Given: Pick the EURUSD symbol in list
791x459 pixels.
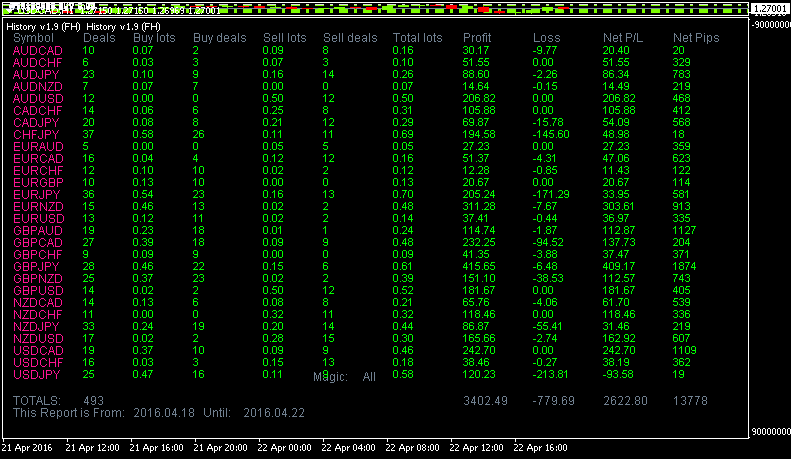Looking at the screenshot, I should coord(34,218).
